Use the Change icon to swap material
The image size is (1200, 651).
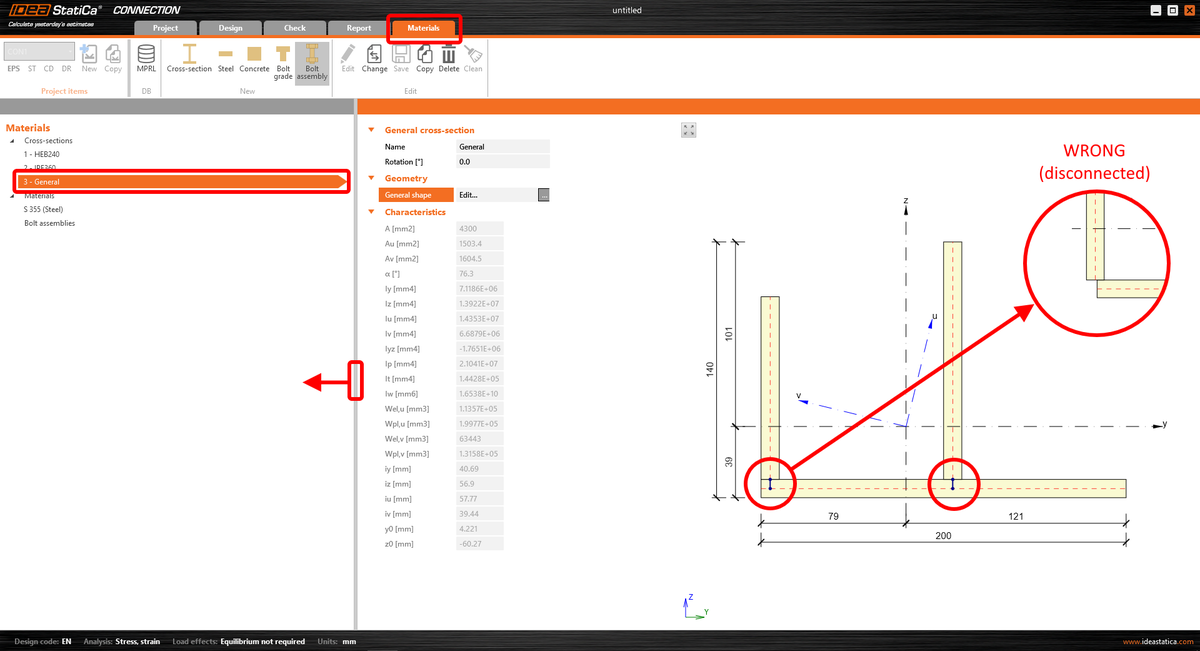pyautogui.click(x=374, y=55)
